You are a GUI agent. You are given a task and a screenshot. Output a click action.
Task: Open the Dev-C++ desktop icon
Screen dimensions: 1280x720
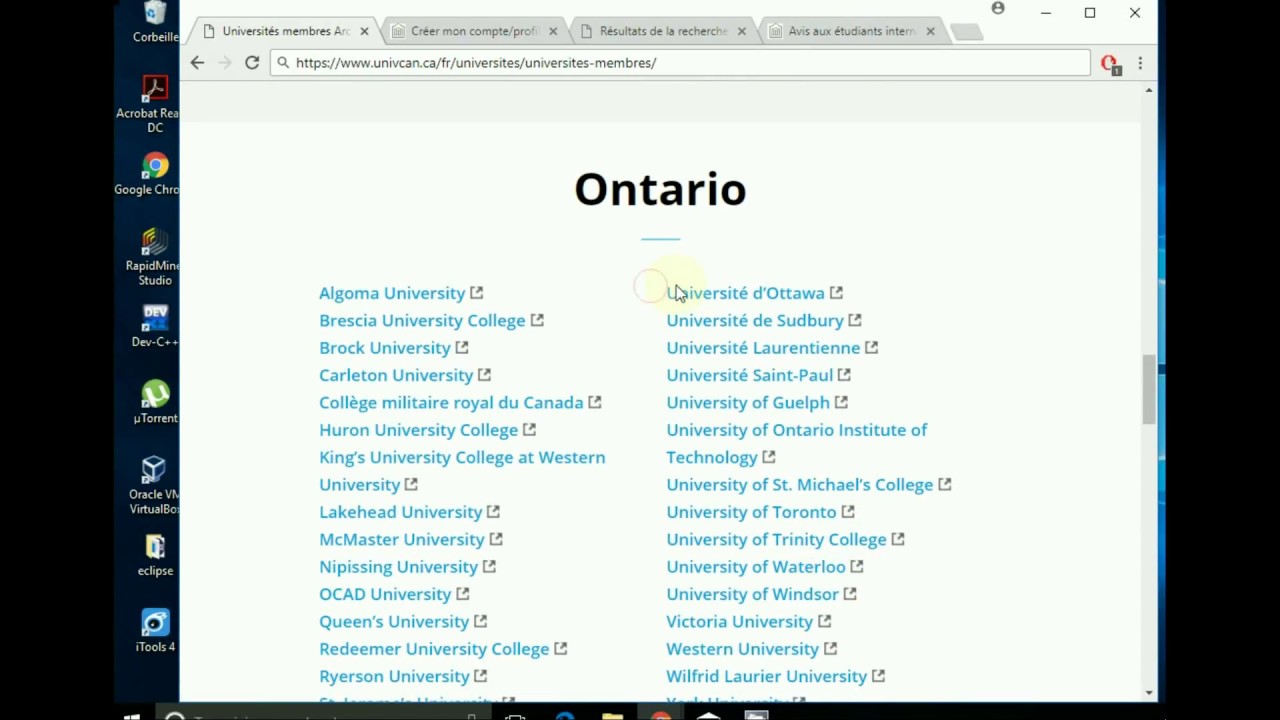(155, 327)
